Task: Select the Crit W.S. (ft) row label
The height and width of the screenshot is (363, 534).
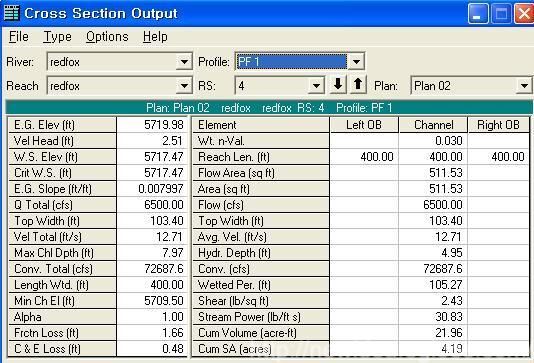Action: pos(62,173)
